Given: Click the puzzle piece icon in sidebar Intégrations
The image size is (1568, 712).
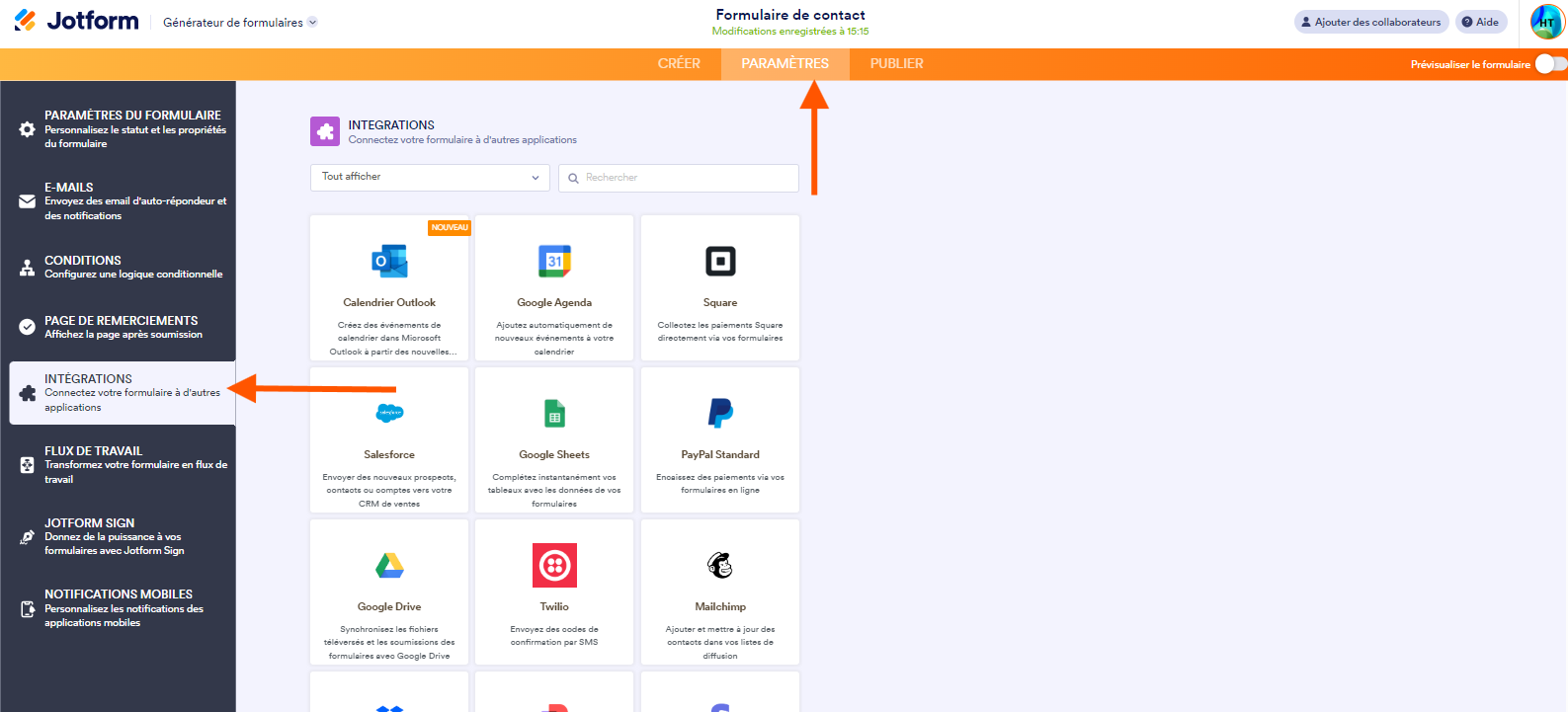Looking at the screenshot, I should click(x=27, y=393).
